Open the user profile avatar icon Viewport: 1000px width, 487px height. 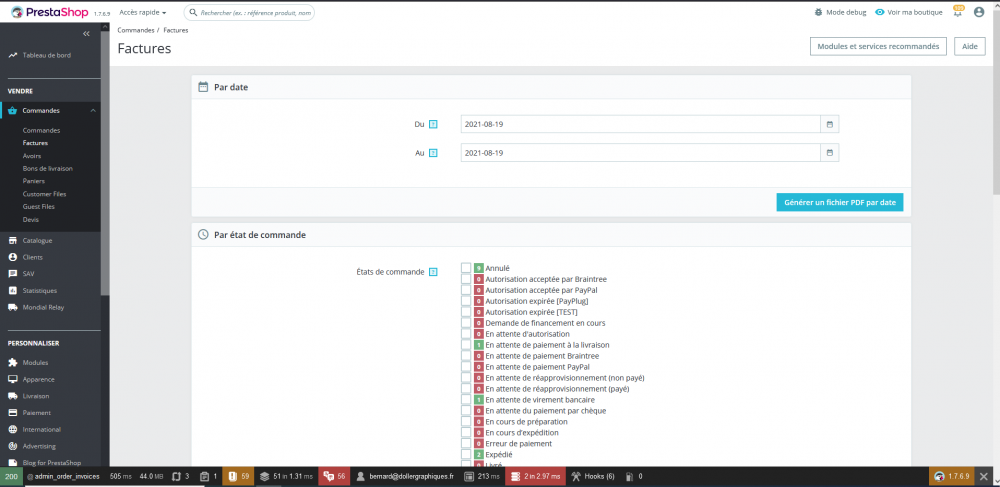click(x=979, y=12)
